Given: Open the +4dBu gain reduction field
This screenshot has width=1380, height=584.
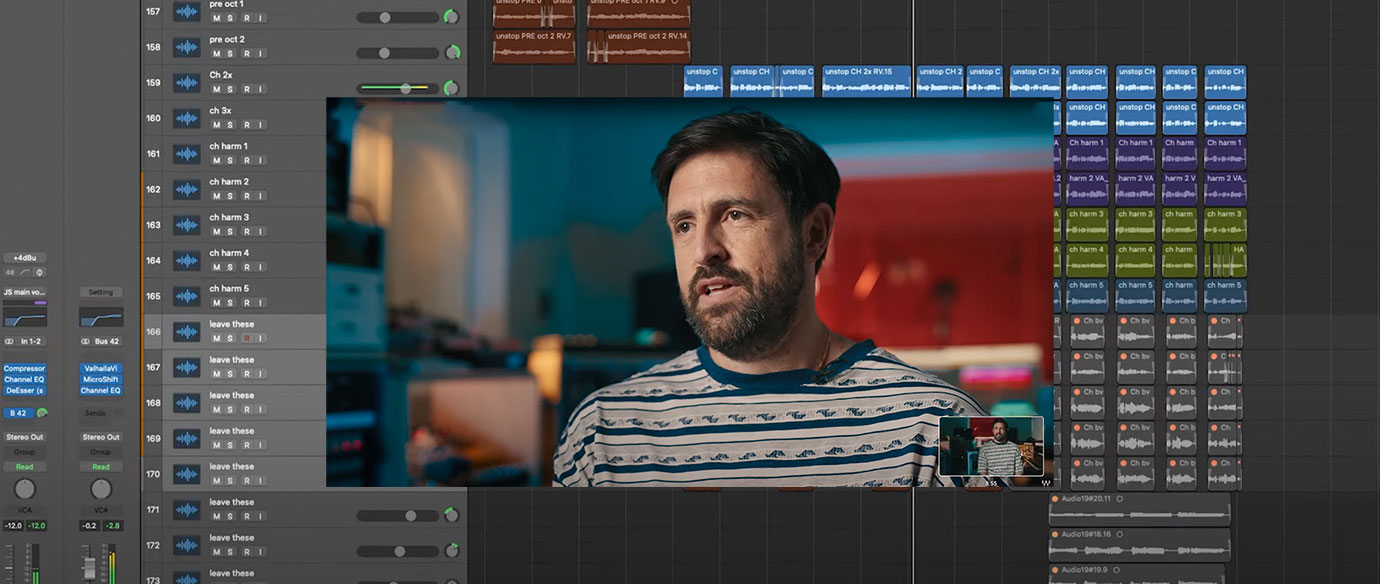Looking at the screenshot, I should pyautogui.click(x=24, y=258).
